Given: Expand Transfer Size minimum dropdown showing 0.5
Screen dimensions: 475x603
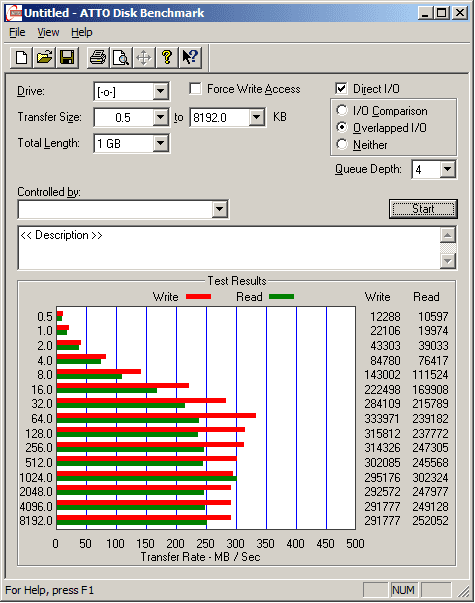Looking at the screenshot, I should click(x=160, y=117).
